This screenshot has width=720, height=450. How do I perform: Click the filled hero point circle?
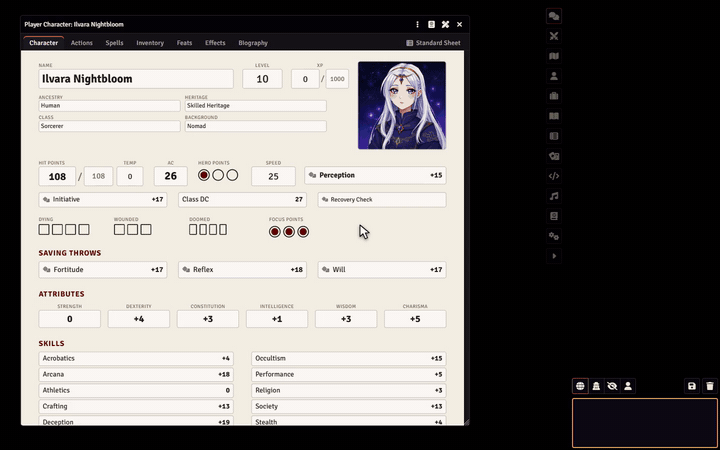[x=204, y=175]
